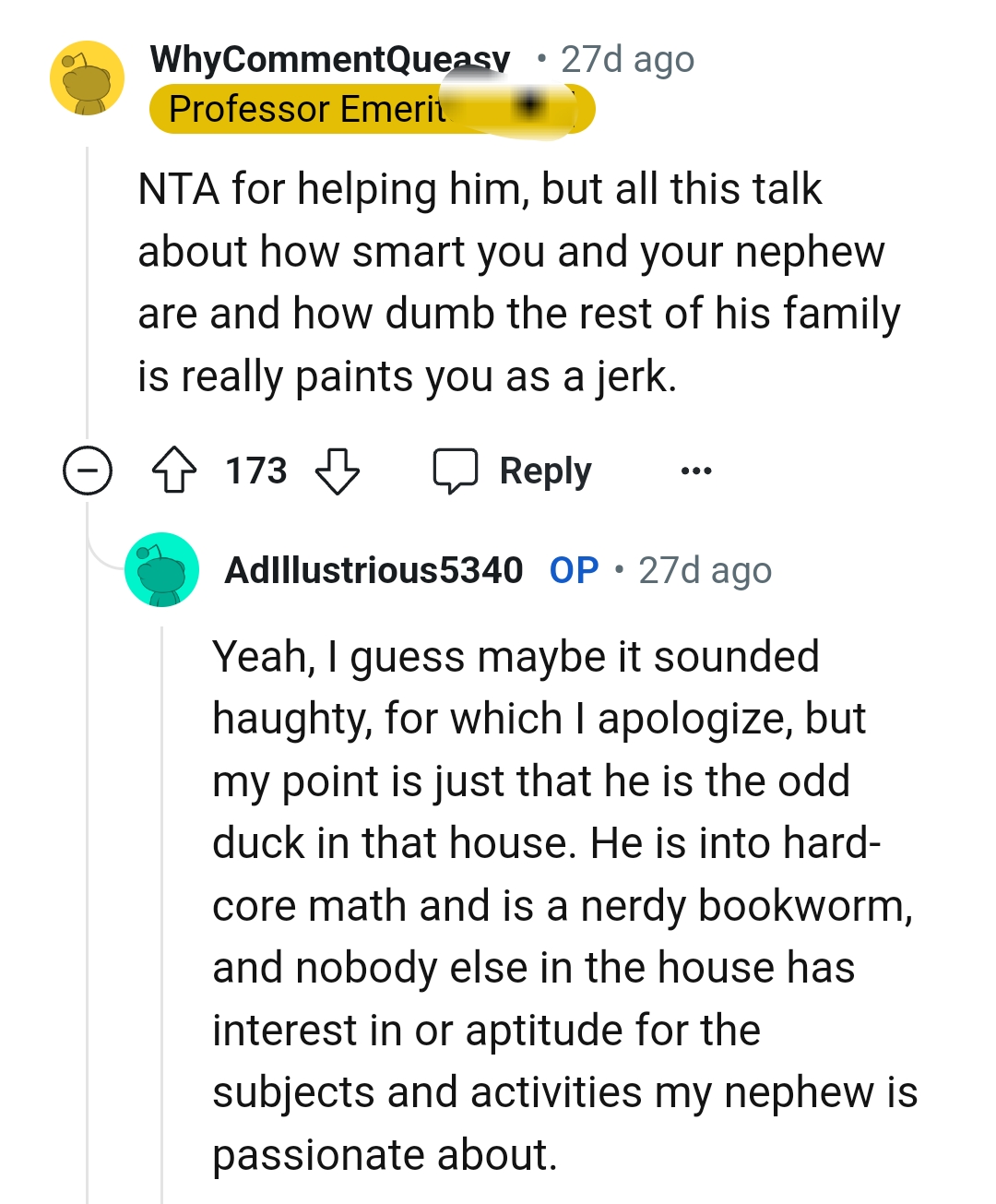
Task: Open the ellipsis more-options menu
Action: click(x=698, y=471)
